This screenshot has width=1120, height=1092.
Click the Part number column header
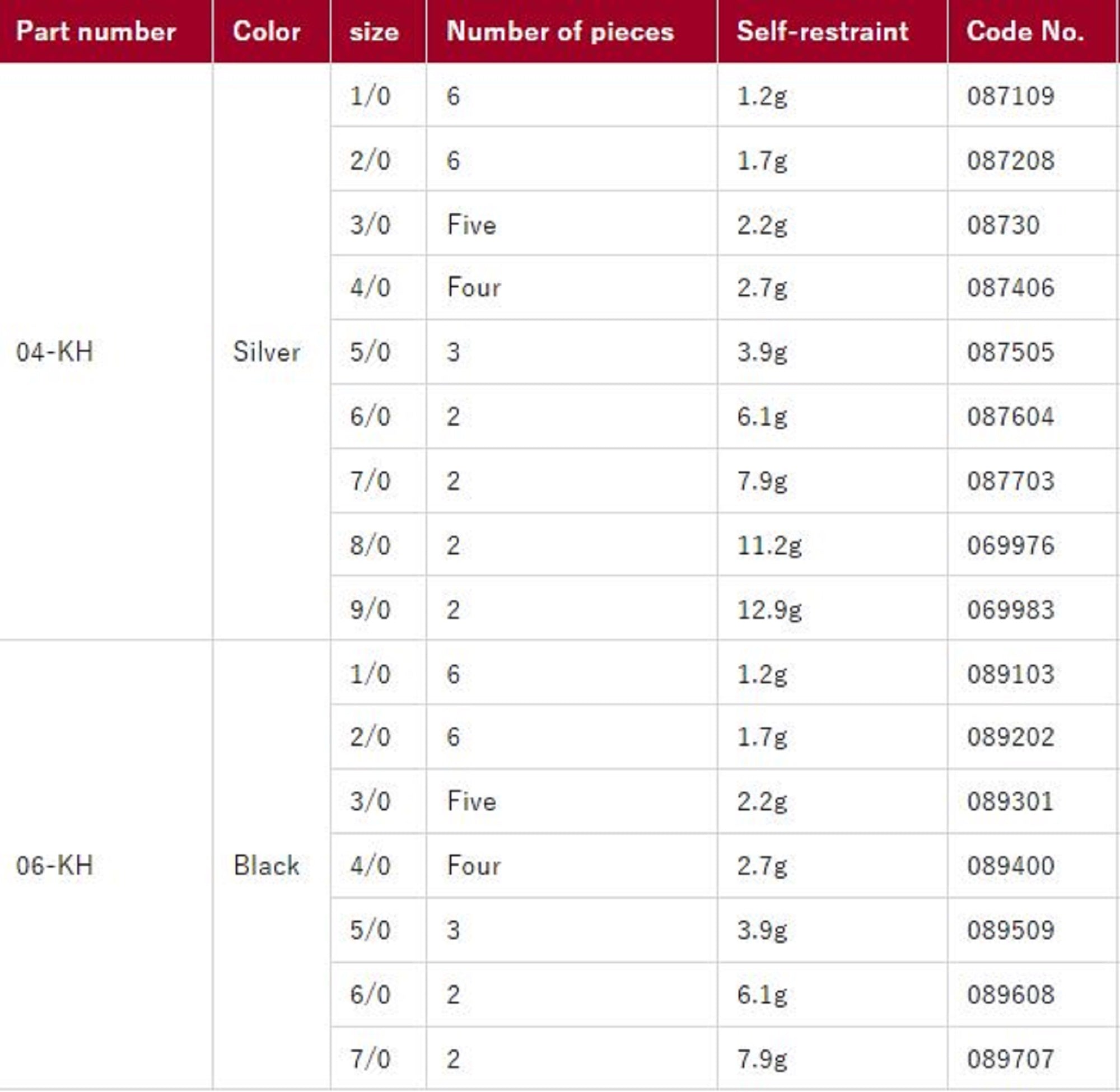pyautogui.click(x=96, y=31)
